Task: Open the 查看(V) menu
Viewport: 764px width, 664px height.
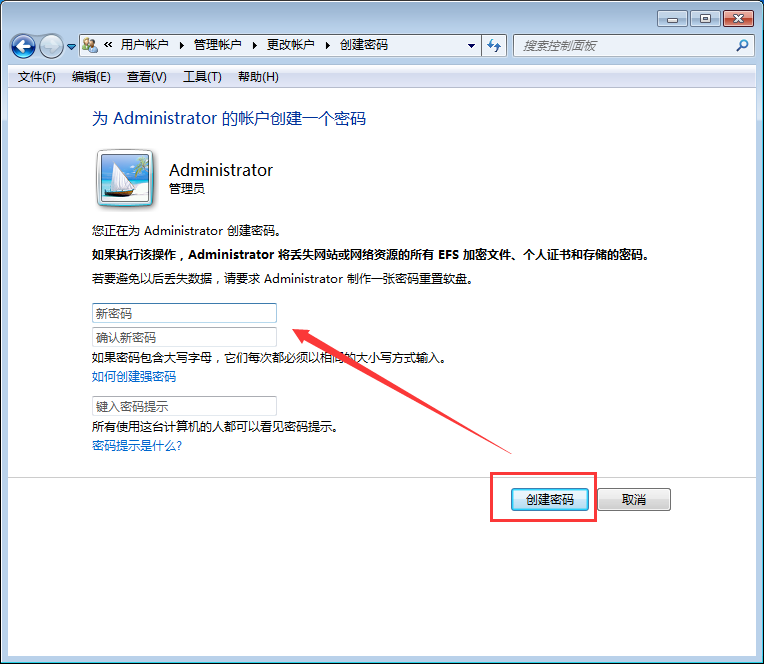Action: 147,77
